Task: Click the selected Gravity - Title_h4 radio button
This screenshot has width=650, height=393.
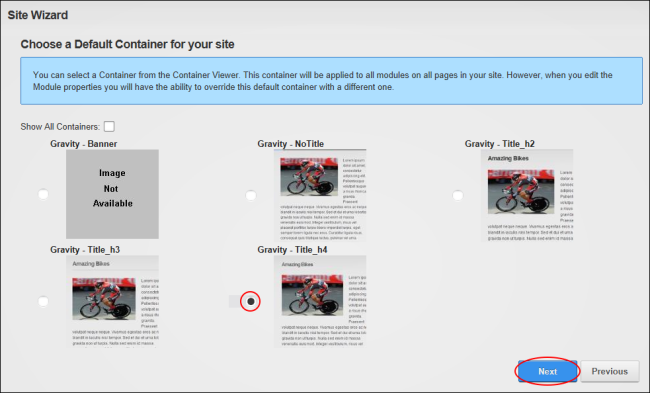Action: pos(250,301)
